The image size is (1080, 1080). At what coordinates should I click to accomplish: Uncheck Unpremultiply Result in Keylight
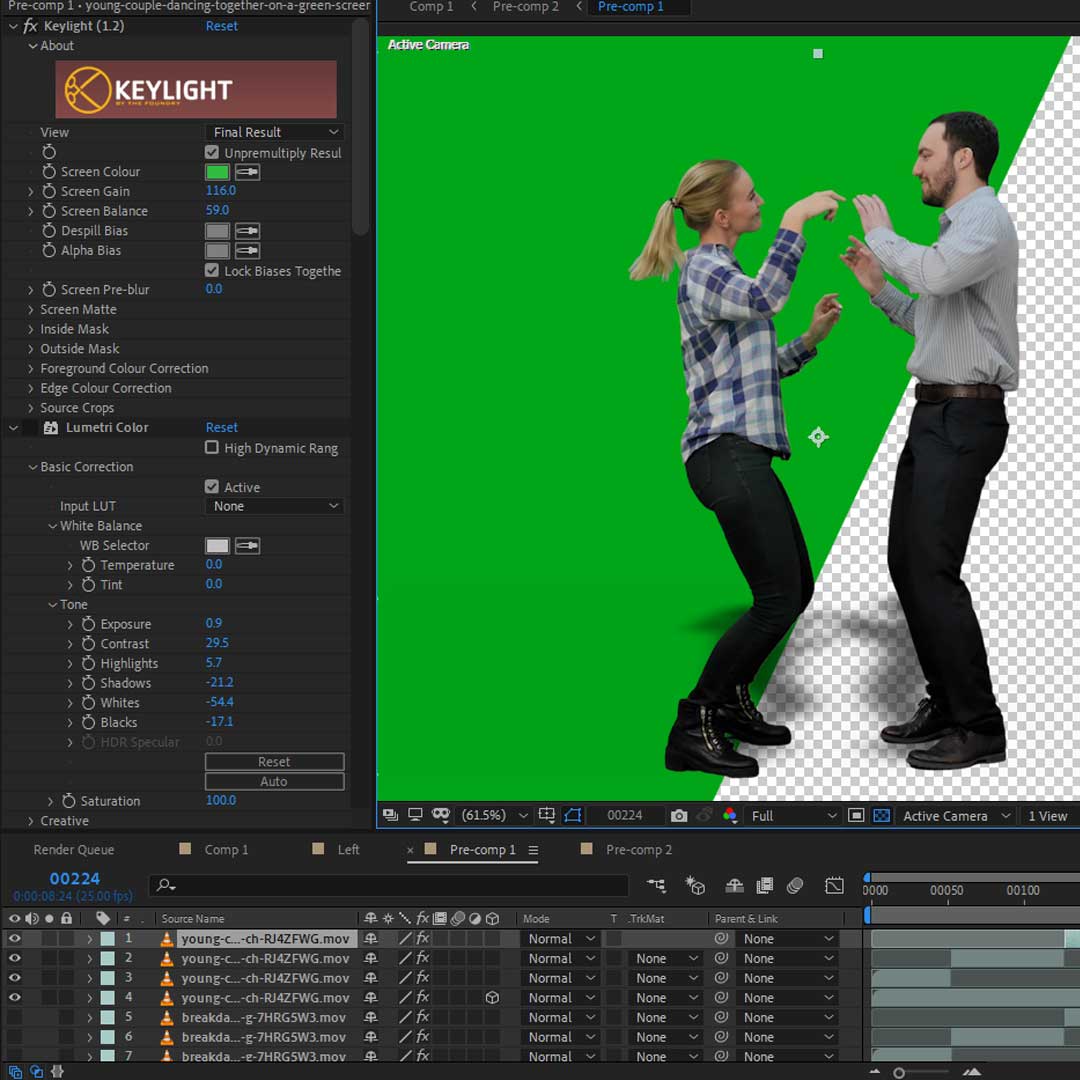(210, 153)
